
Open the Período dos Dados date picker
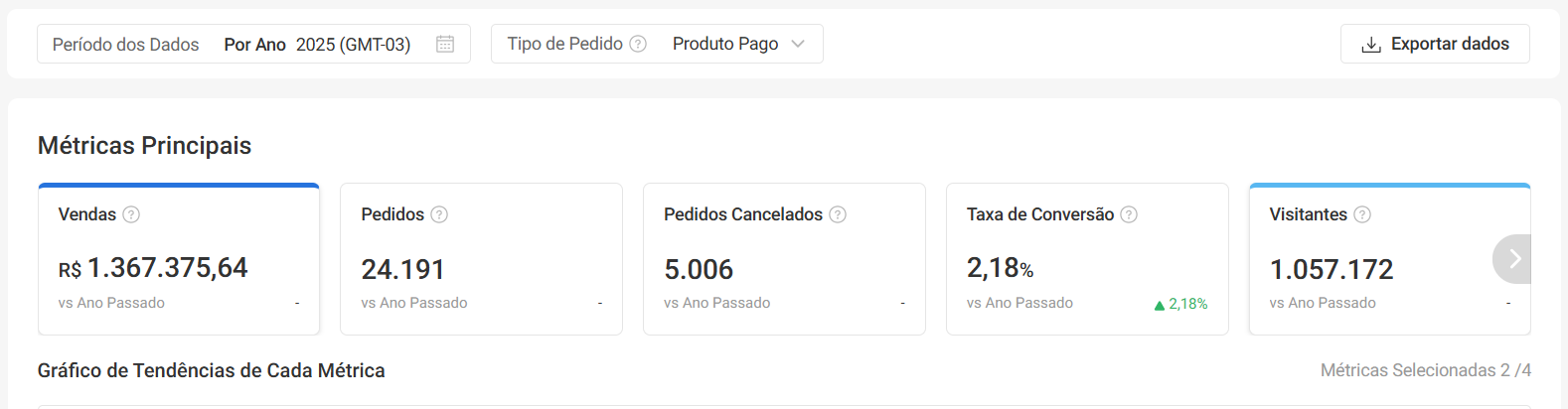[253, 44]
